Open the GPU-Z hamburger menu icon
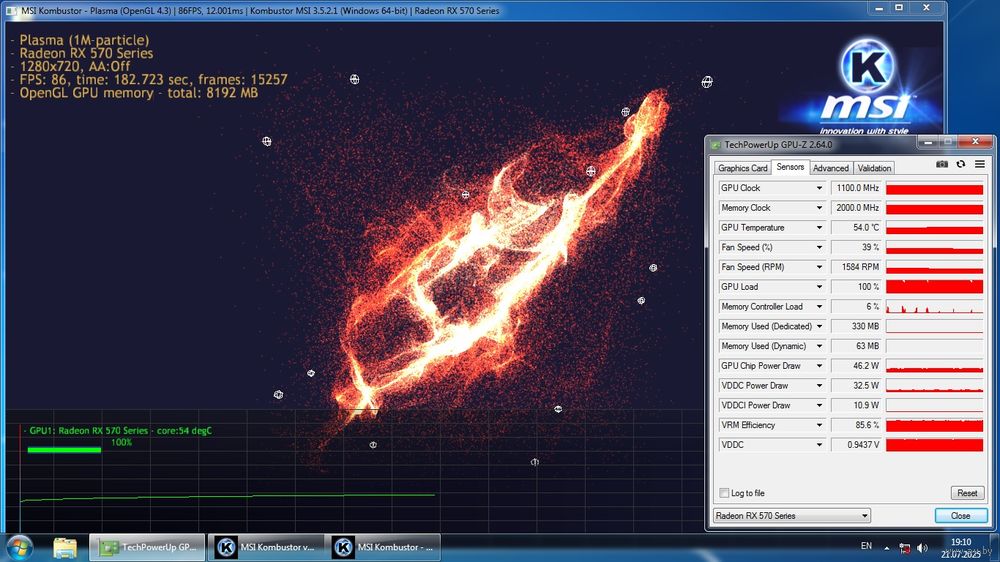The width and height of the screenshot is (1000, 562). (x=980, y=165)
